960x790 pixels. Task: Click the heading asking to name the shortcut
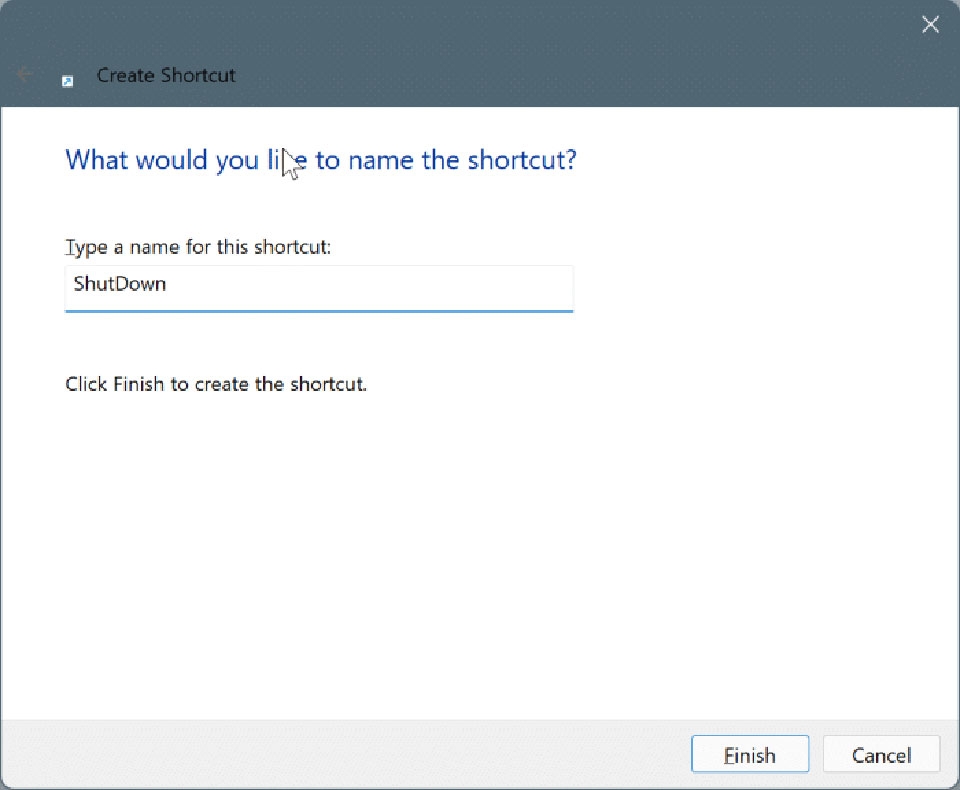click(x=320, y=160)
